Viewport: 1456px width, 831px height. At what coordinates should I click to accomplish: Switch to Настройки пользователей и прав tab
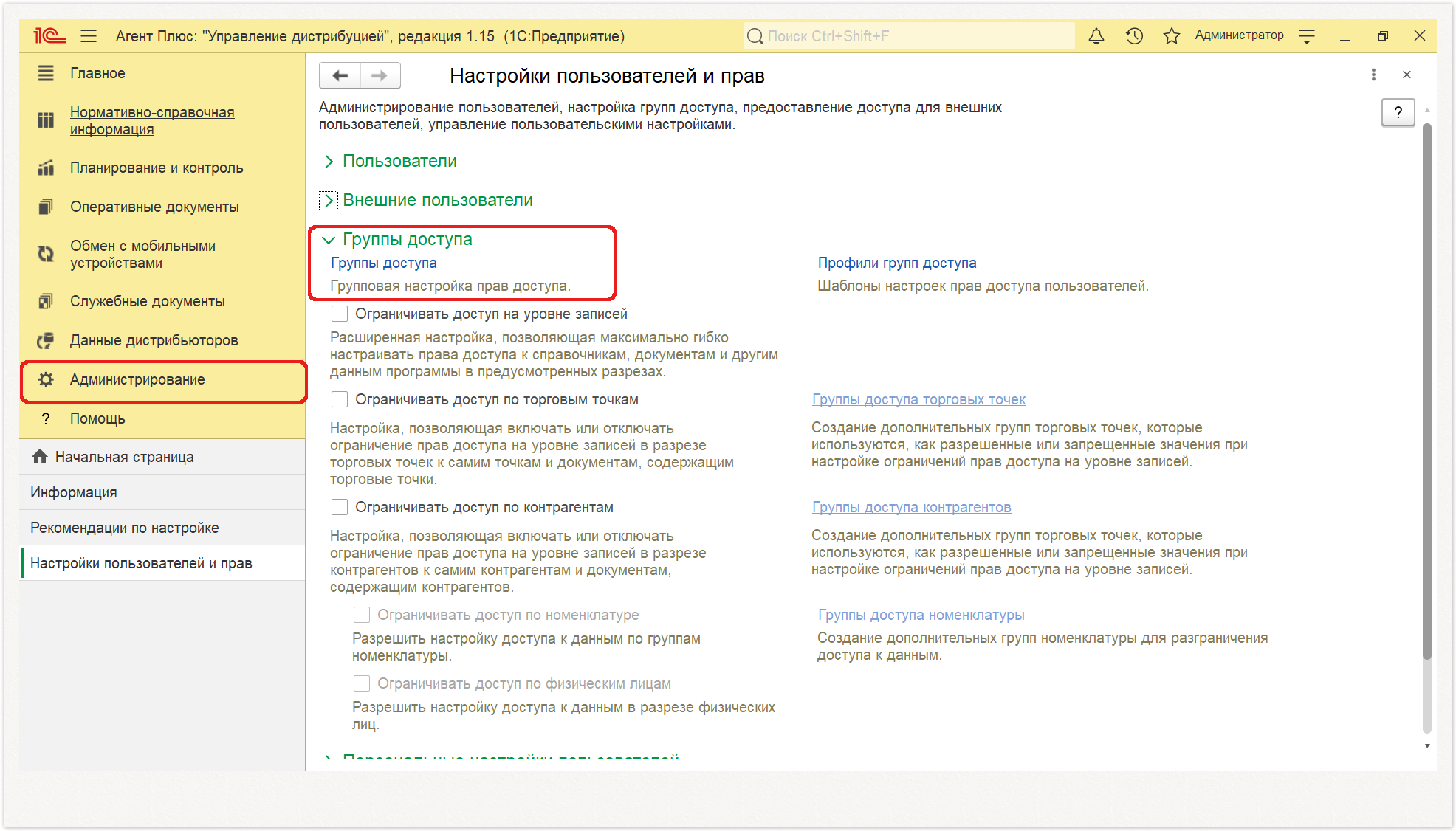pyautogui.click(x=162, y=563)
